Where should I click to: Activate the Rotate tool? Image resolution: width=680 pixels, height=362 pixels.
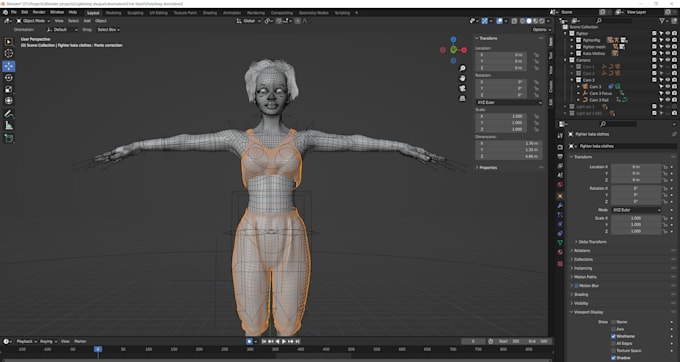pos(9,78)
